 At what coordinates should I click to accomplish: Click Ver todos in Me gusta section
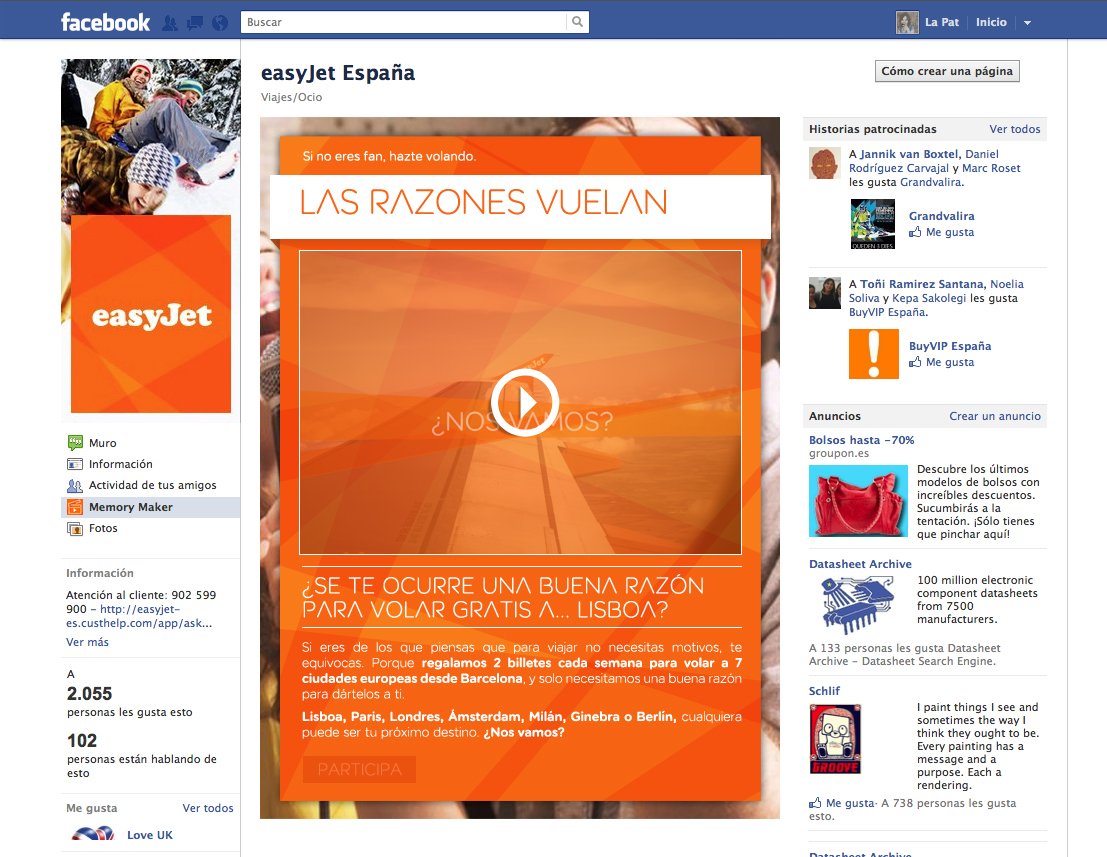click(x=208, y=808)
